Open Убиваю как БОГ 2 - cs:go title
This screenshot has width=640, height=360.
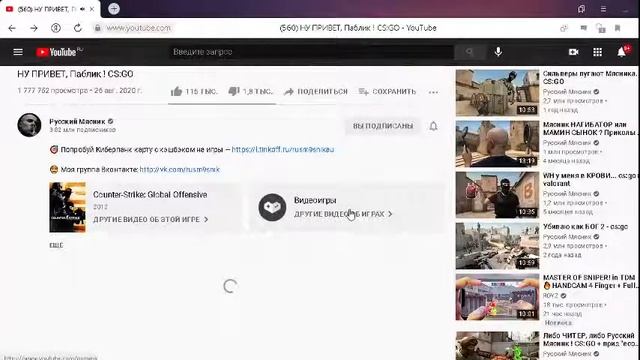(x=585, y=227)
